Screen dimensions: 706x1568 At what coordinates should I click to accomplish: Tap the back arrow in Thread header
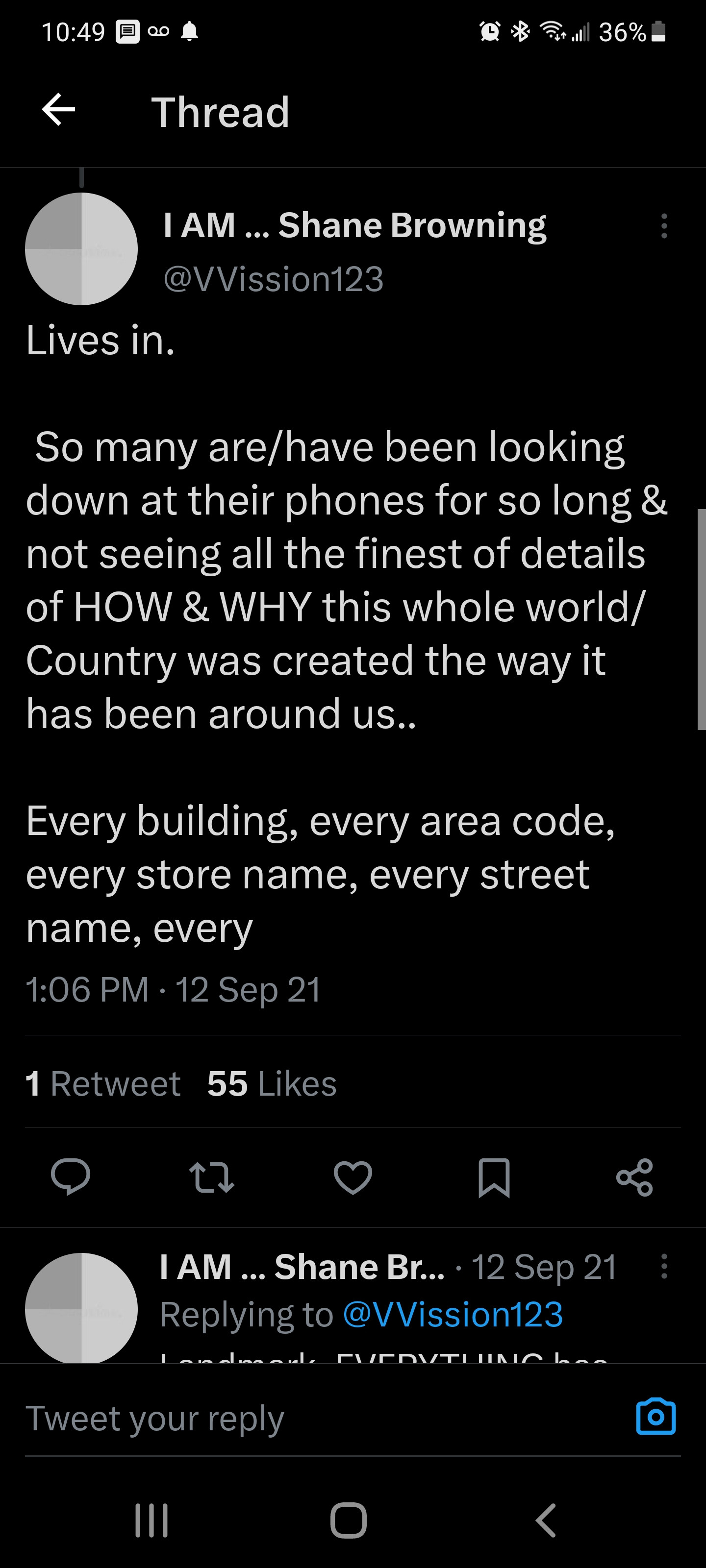pyautogui.click(x=58, y=111)
